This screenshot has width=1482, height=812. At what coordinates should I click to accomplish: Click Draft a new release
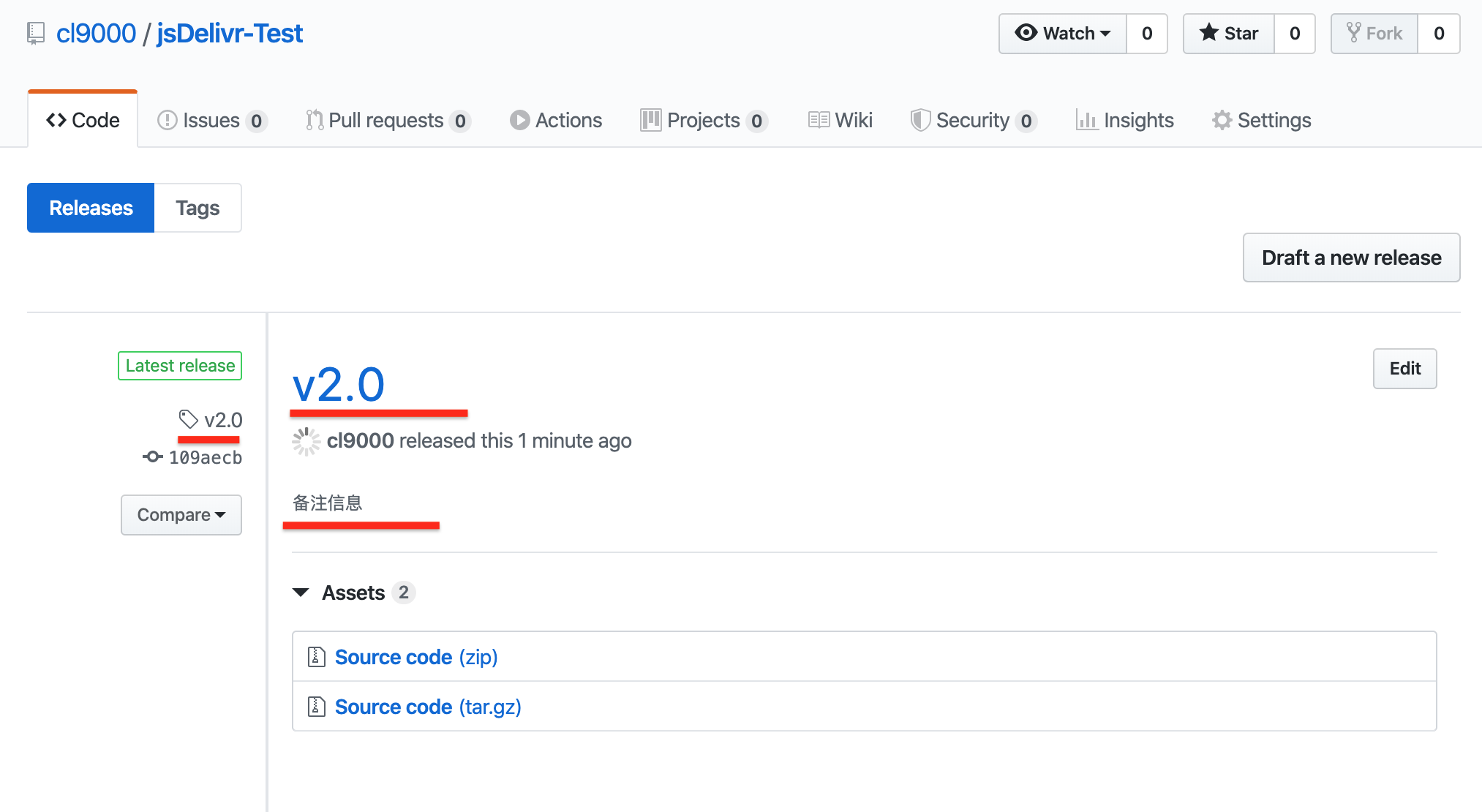pyautogui.click(x=1352, y=257)
